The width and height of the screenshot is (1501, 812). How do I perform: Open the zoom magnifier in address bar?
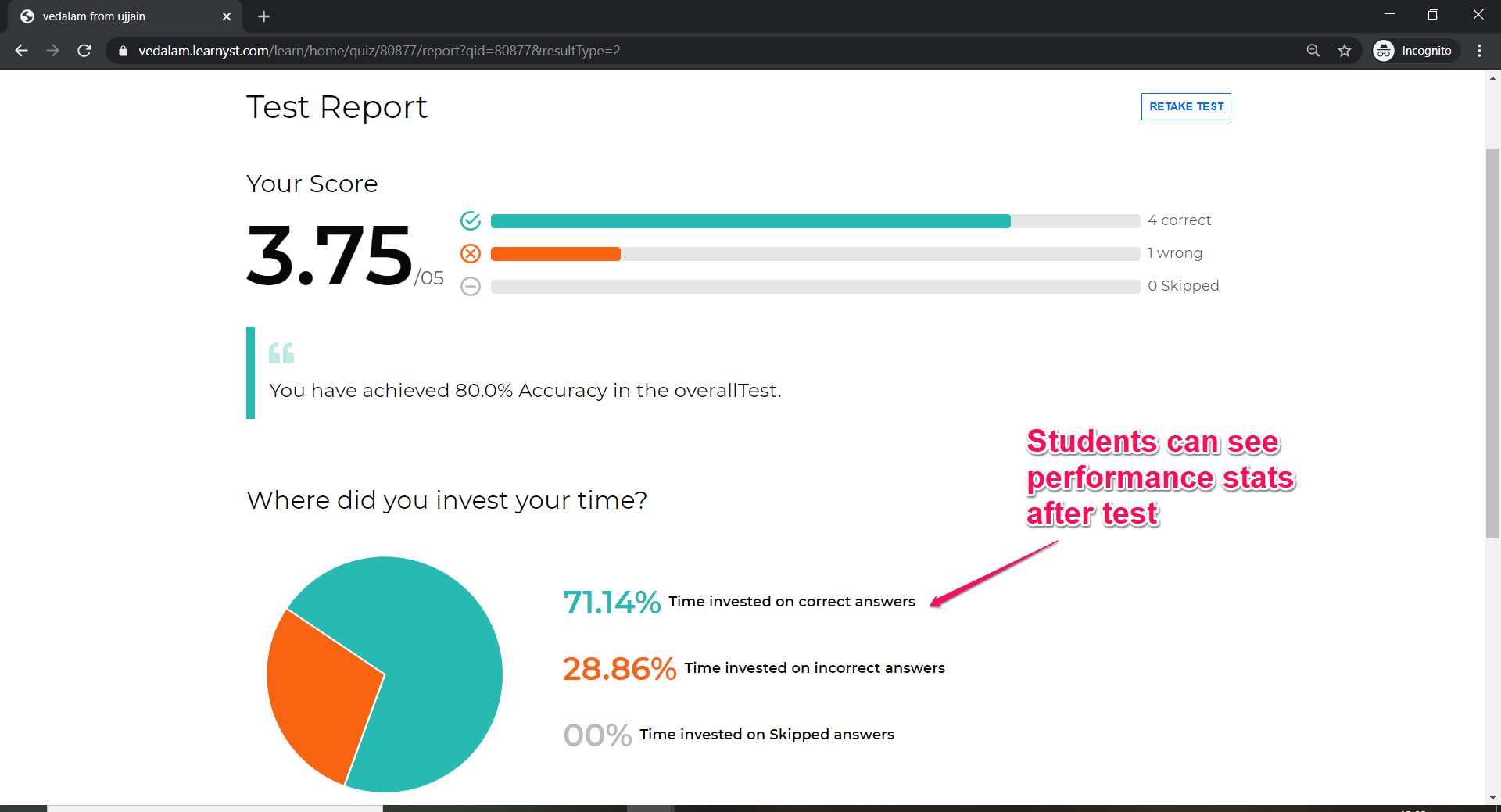click(1313, 51)
